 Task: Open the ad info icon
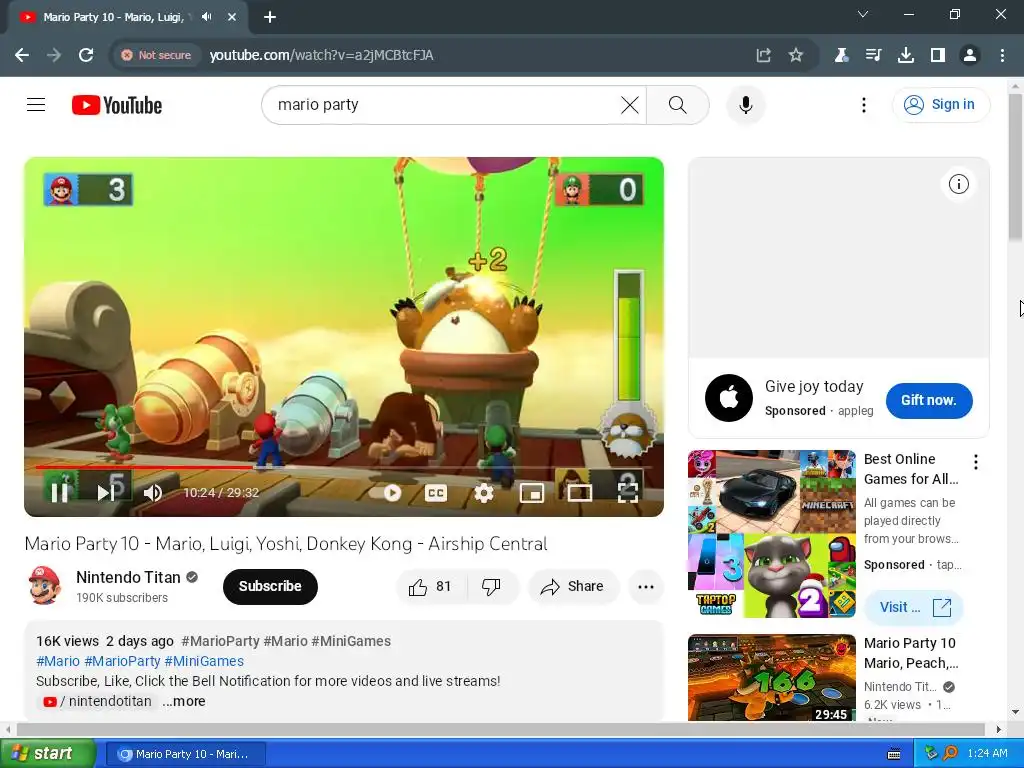click(x=958, y=184)
